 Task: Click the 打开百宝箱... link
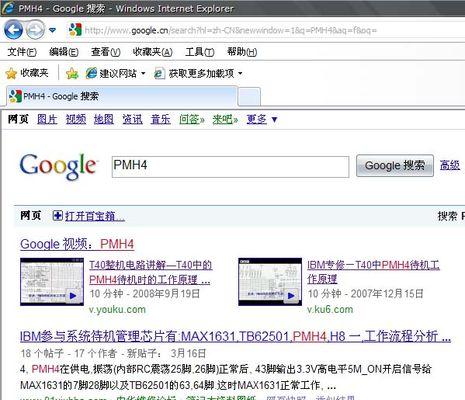(95, 216)
